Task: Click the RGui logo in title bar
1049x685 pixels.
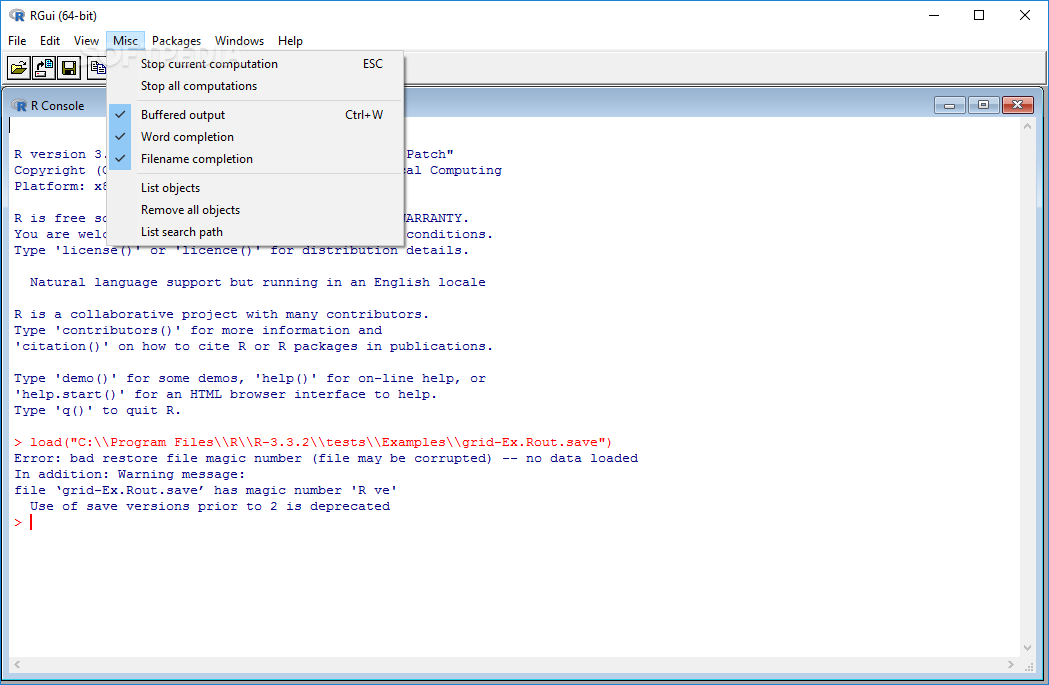Action: pyautogui.click(x=17, y=15)
